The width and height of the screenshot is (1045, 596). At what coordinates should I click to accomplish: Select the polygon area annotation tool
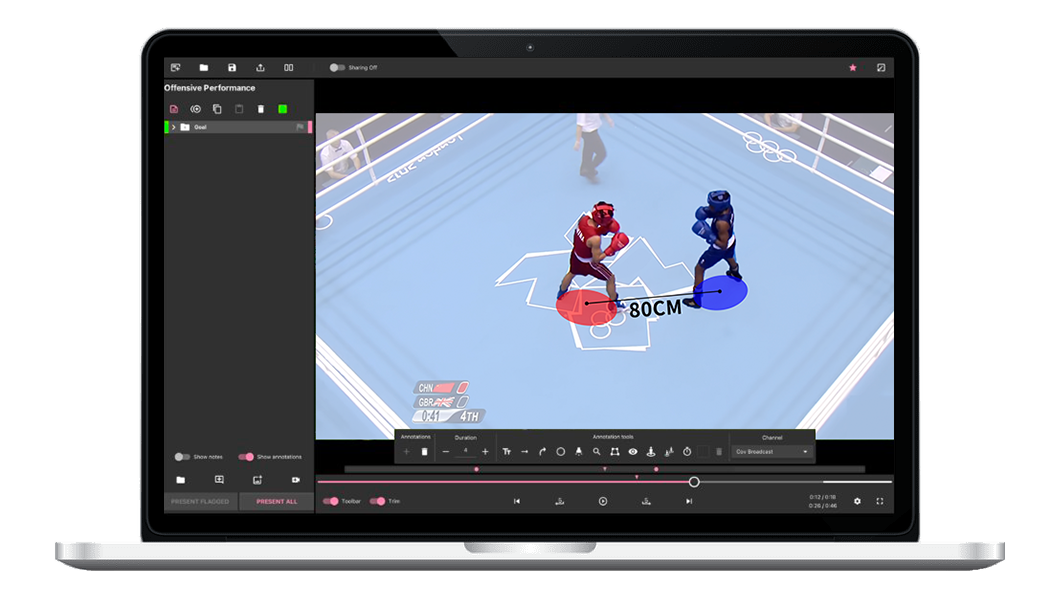pos(615,452)
